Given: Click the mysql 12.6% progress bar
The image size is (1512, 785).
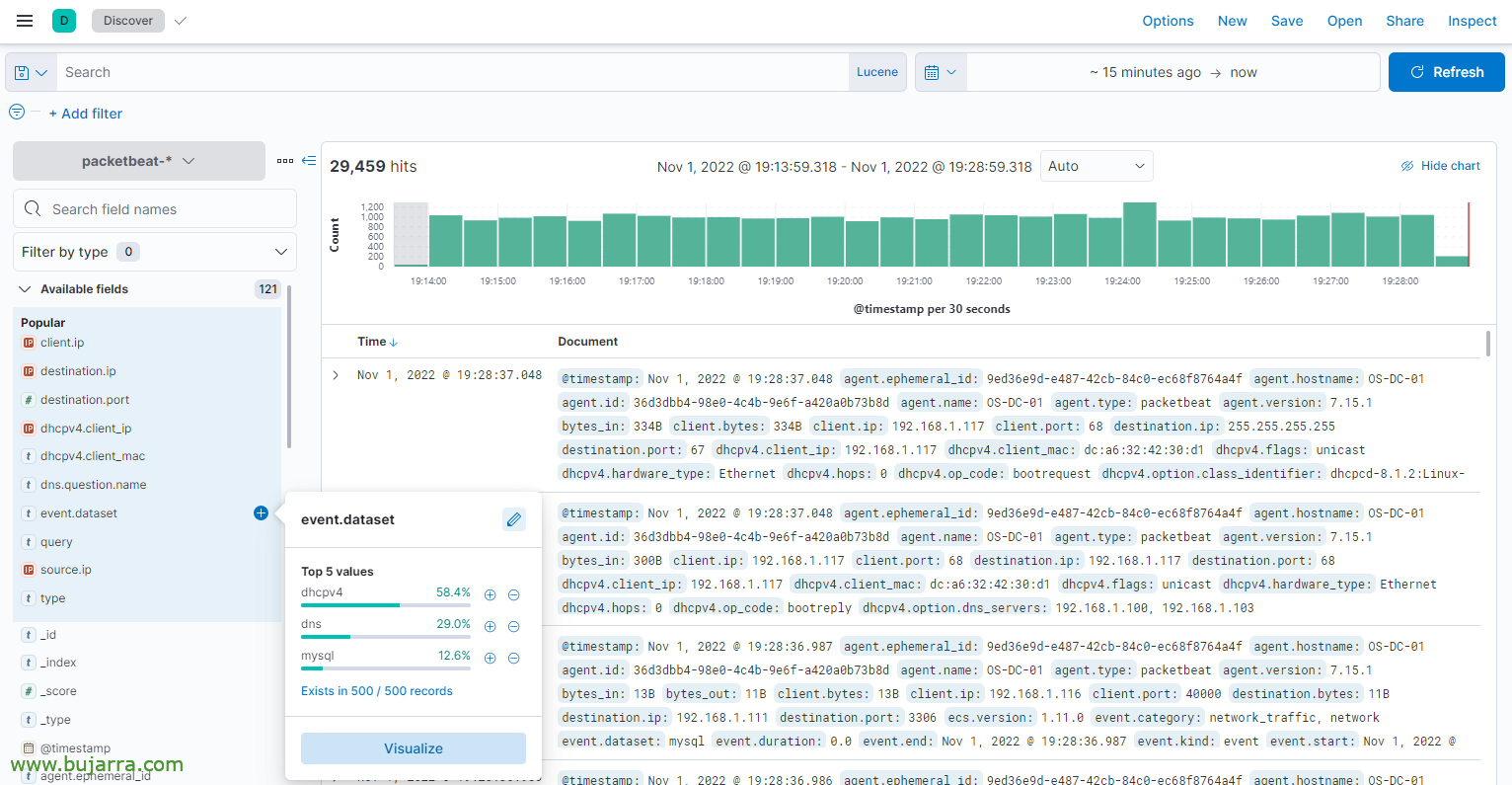Looking at the screenshot, I should pyautogui.click(x=386, y=668).
